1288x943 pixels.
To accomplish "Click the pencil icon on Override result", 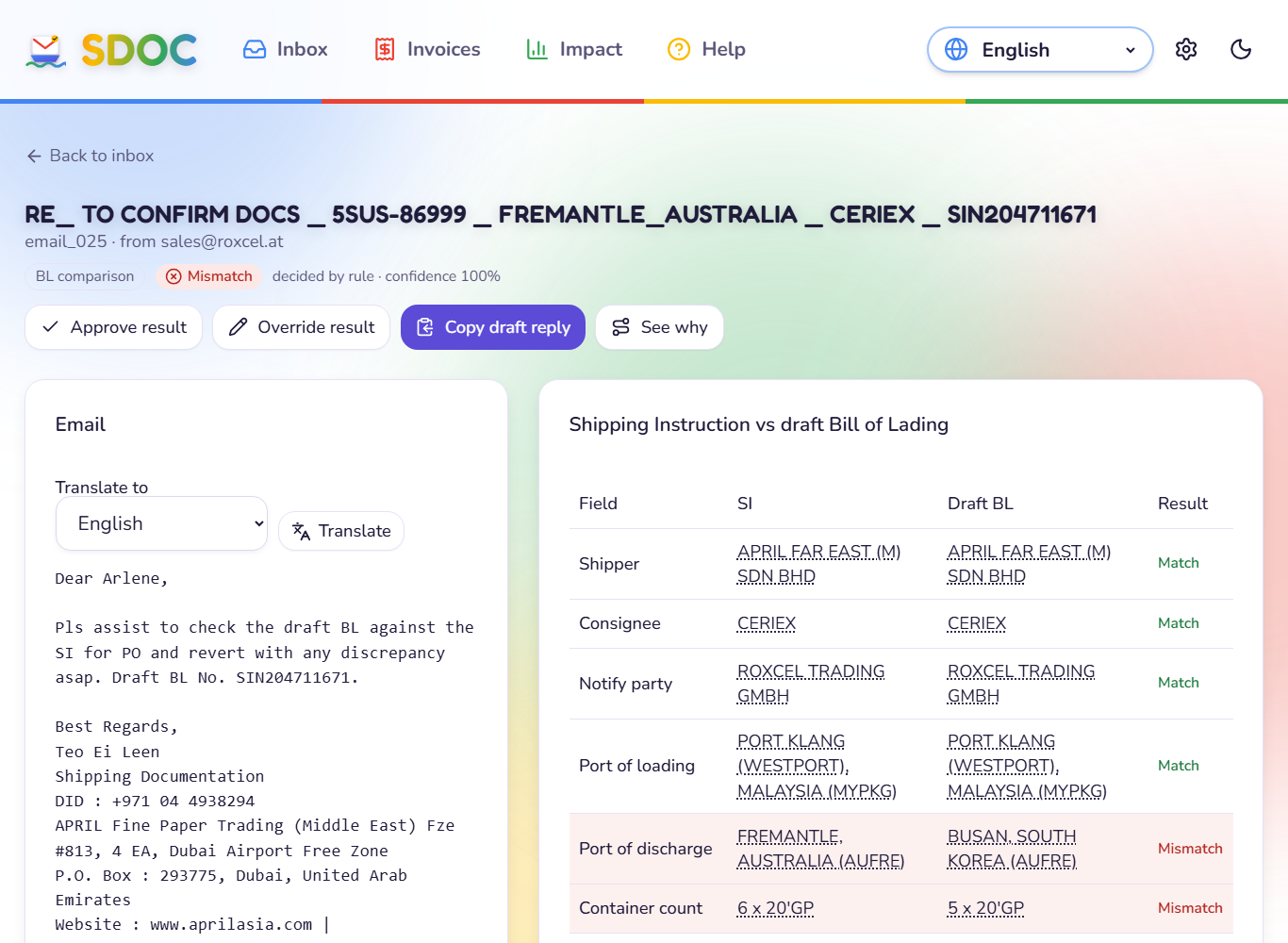I will [239, 326].
